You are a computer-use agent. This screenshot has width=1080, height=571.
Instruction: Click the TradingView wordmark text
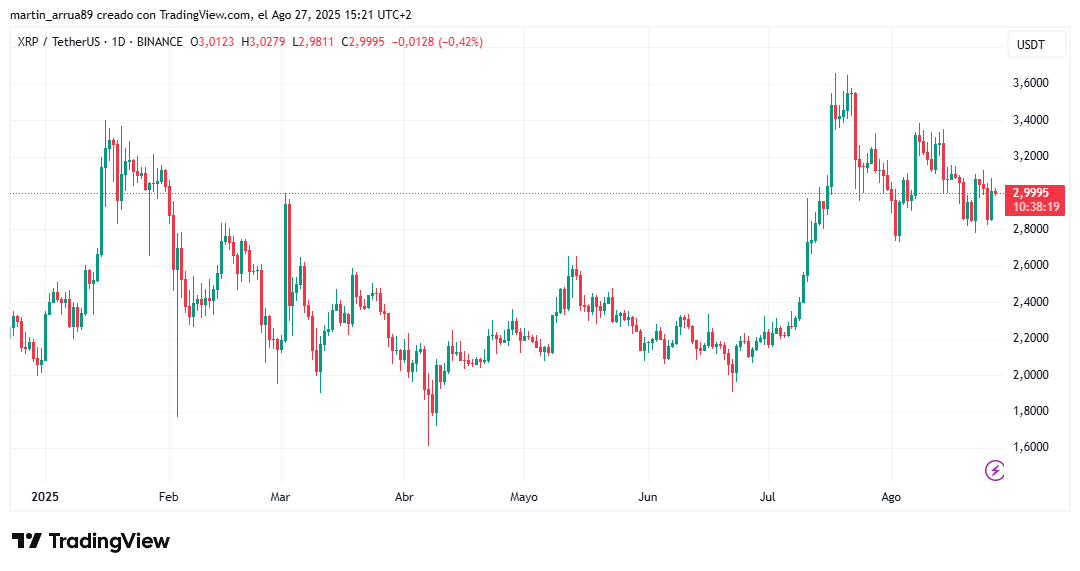click(109, 541)
